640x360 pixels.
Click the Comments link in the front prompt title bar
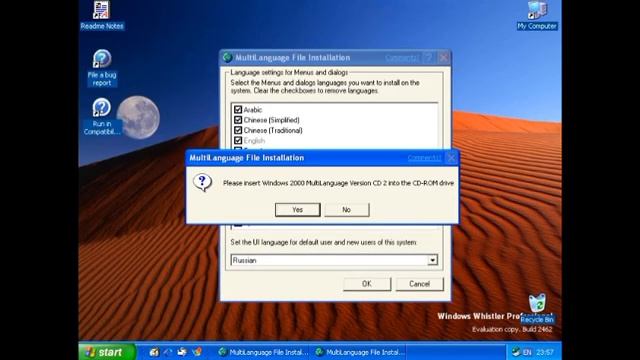pos(424,158)
